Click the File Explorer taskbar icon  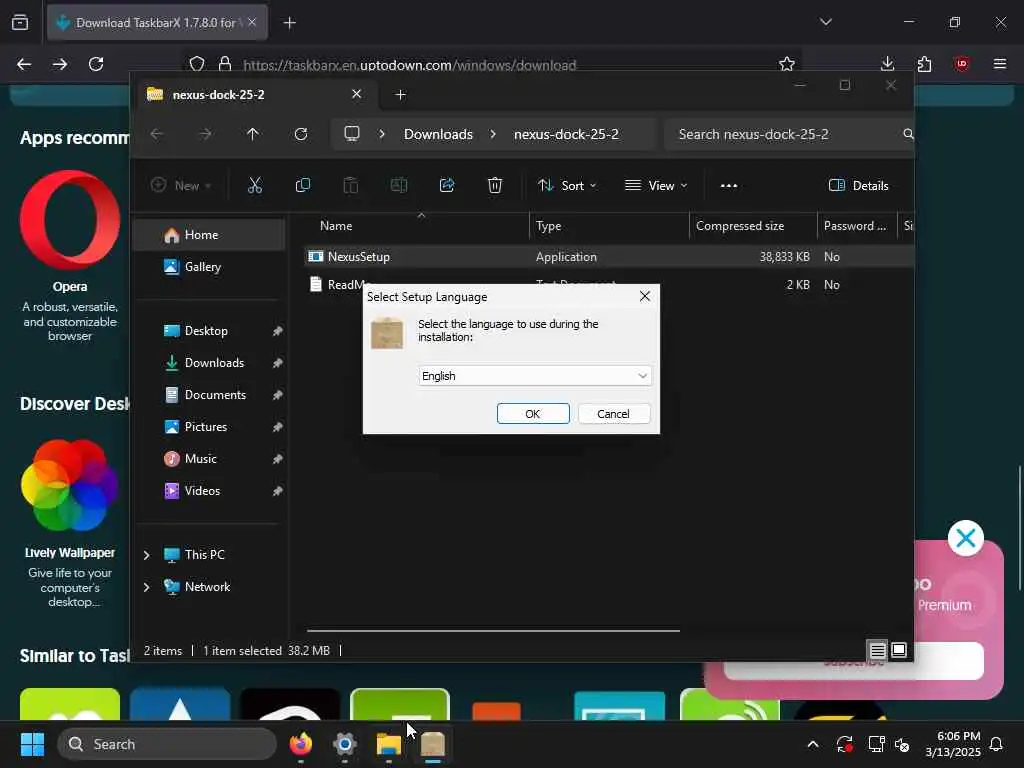[x=389, y=744]
